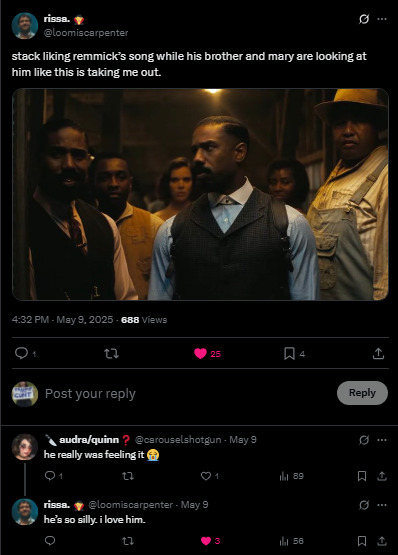Open the 4:32 PM May 9, 2025 timestamp
Image resolution: width=398 pixels, height=555 pixels.
coord(62,320)
